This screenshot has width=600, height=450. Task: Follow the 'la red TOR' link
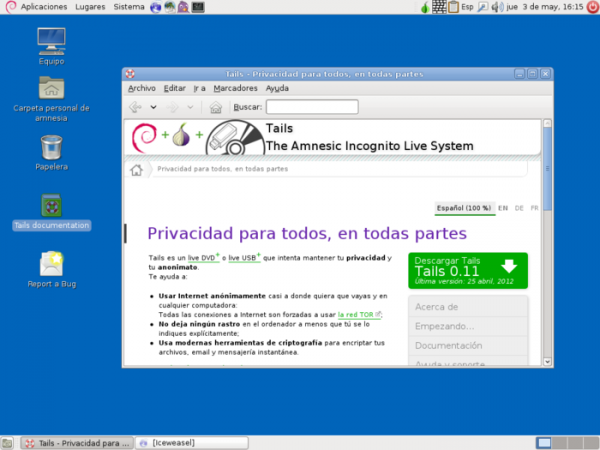pos(358,314)
